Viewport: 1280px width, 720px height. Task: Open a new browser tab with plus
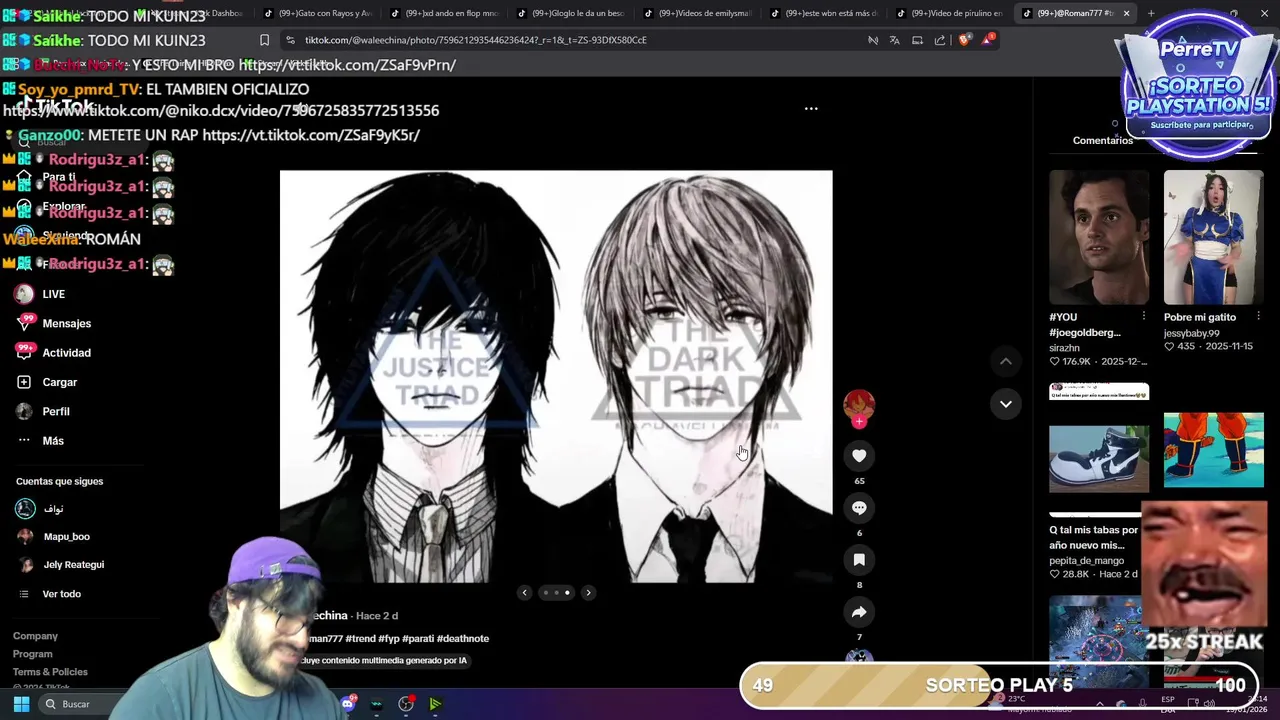[x=1150, y=13]
